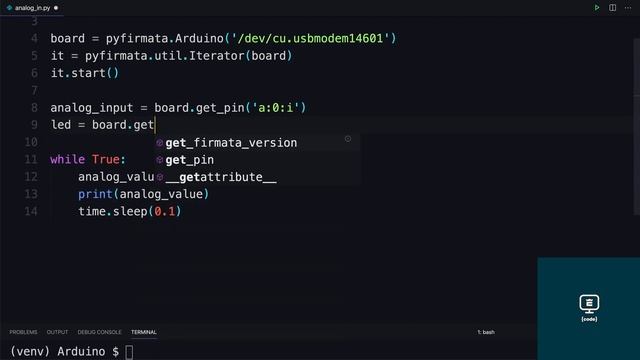
Task: Show suggestion details info icon
Action: [x=348, y=139]
